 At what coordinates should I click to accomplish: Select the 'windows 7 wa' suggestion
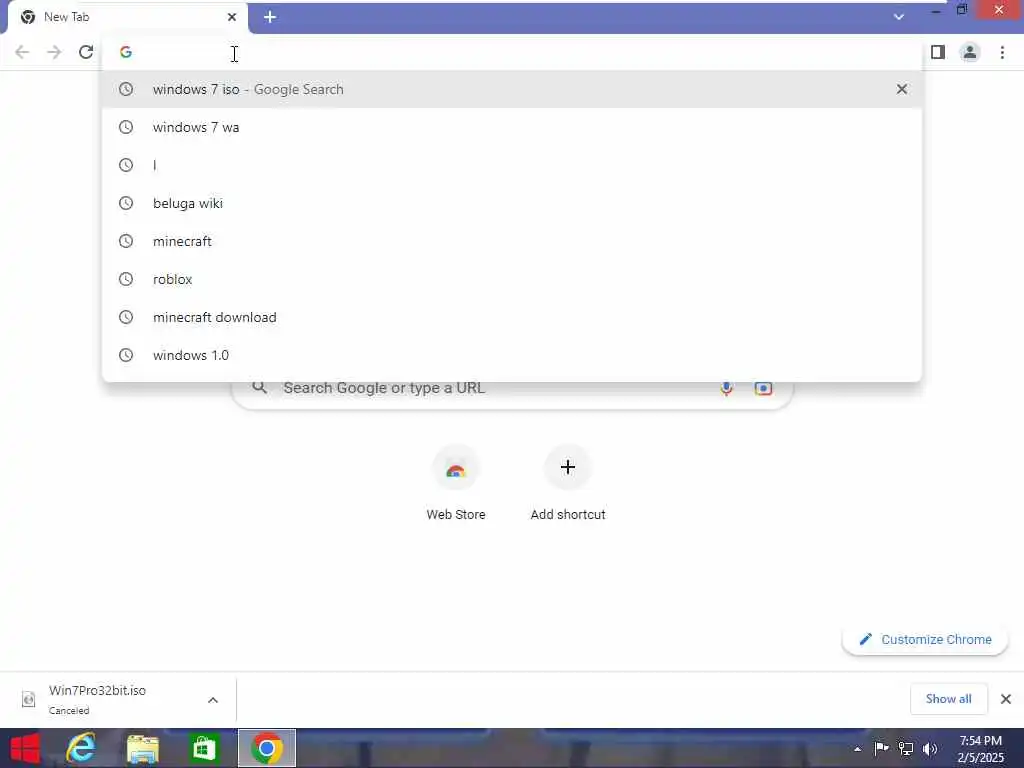point(512,127)
